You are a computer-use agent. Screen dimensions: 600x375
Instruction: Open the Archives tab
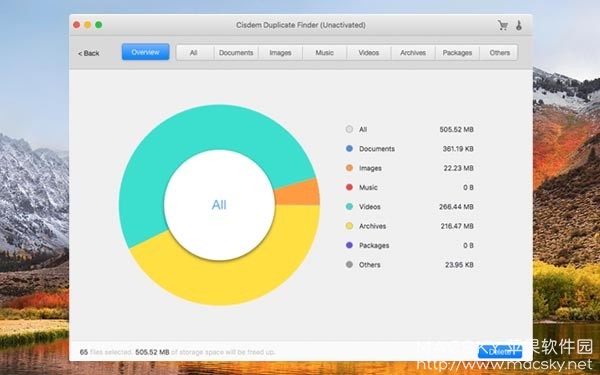[413, 52]
